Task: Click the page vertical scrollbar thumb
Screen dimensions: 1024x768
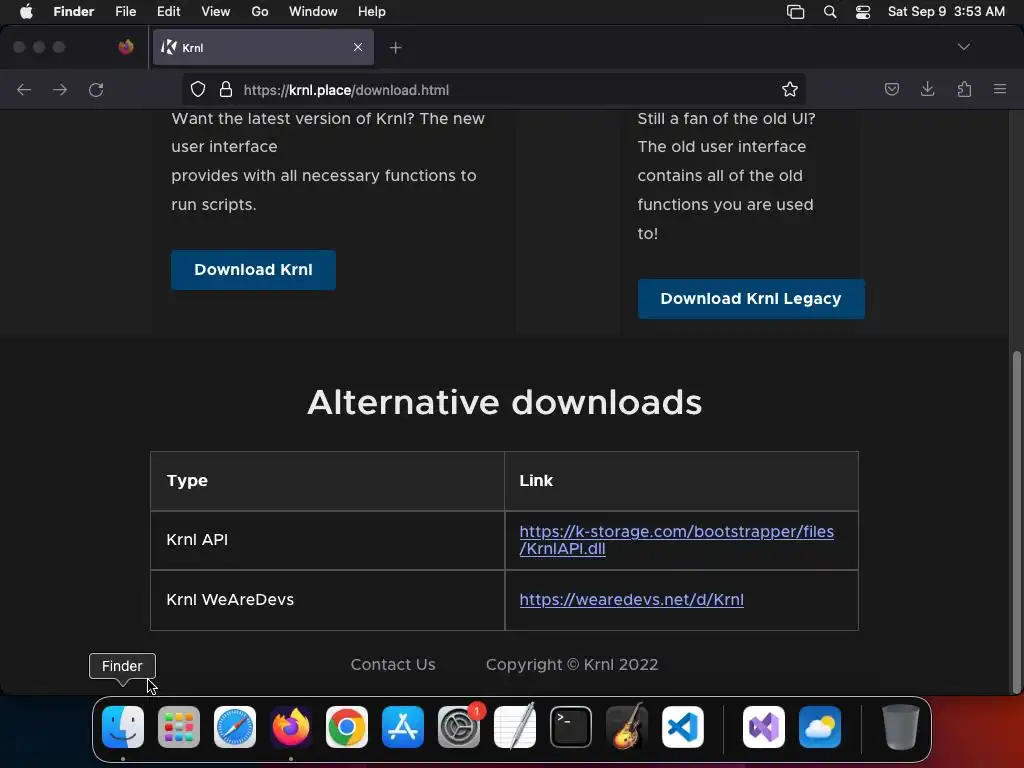Action: 1016,521
